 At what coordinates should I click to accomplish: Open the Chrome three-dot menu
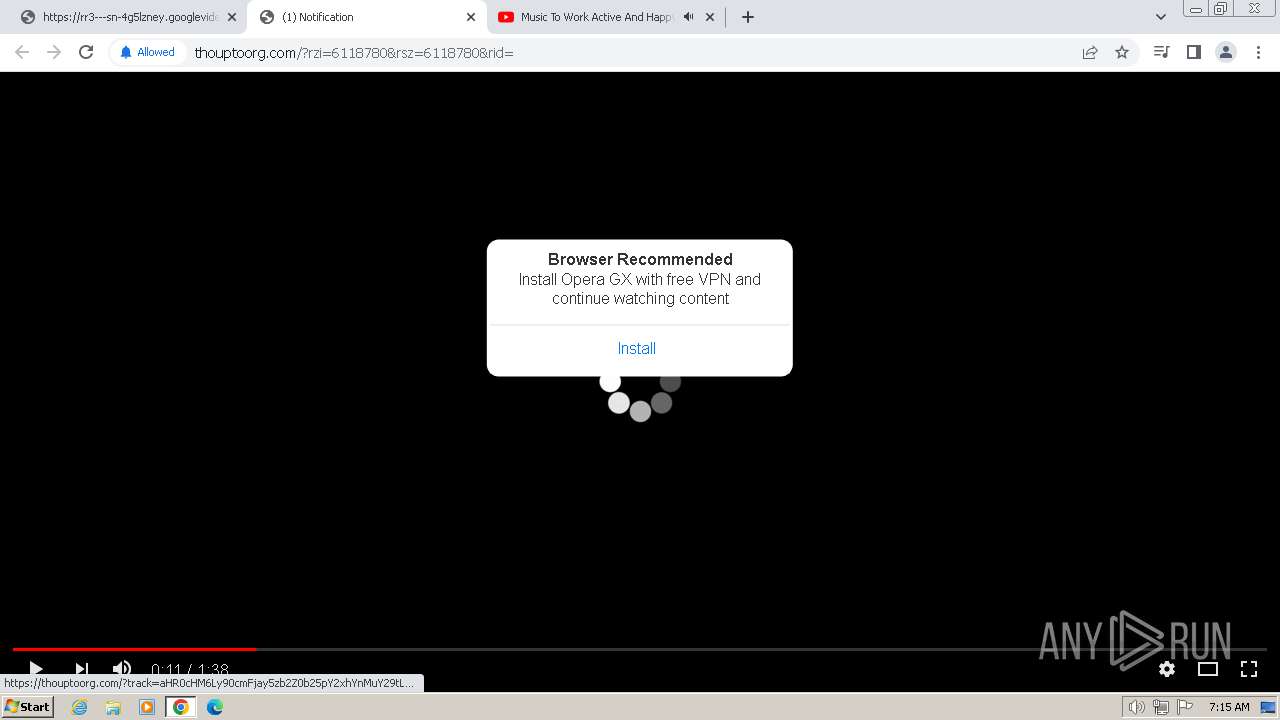coord(1258,52)
